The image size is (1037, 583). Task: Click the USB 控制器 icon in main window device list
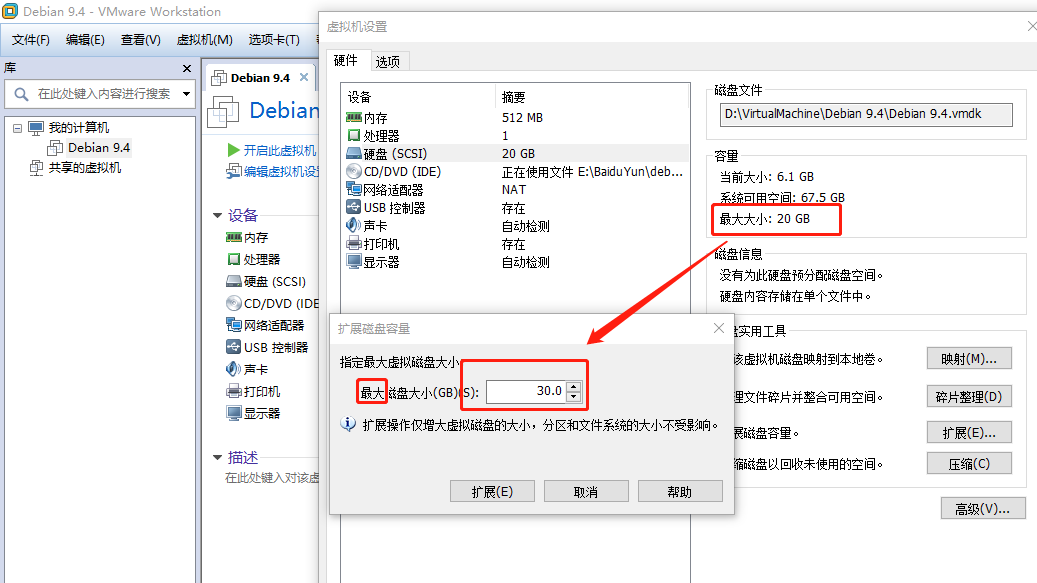point(233,346)
